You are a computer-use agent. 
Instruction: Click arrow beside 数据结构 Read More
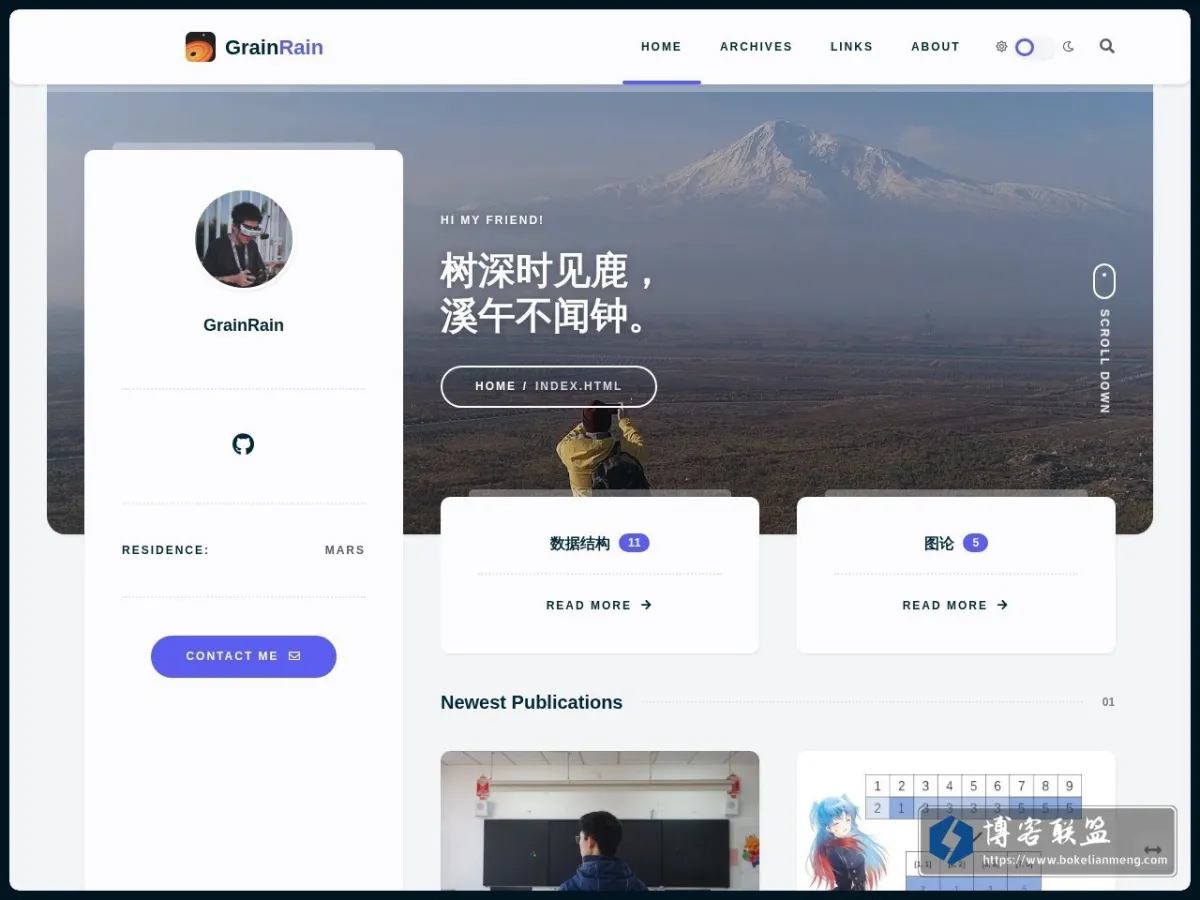pos(646,605)
